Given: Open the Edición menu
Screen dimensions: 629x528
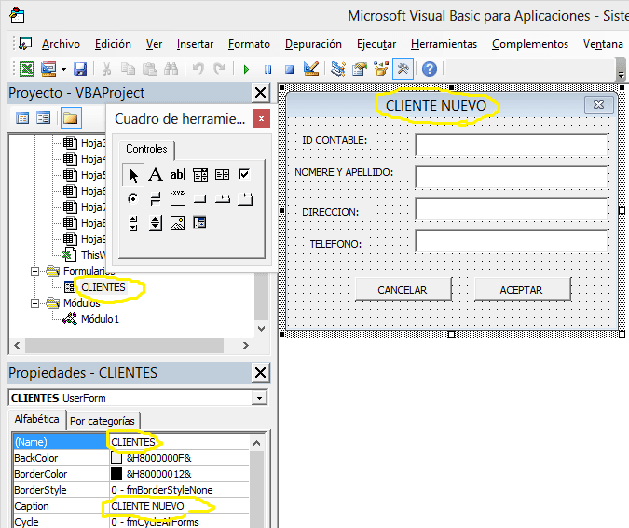Looking at the screenshot, I should [113, 44].
